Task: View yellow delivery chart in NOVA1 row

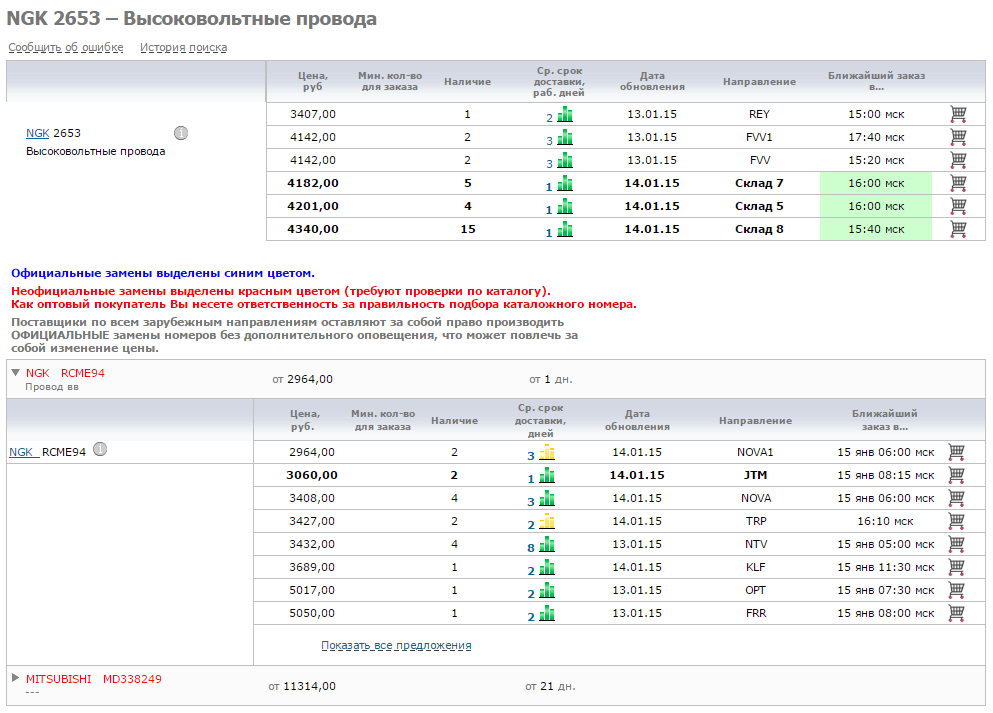Action: tap(547, 453)
